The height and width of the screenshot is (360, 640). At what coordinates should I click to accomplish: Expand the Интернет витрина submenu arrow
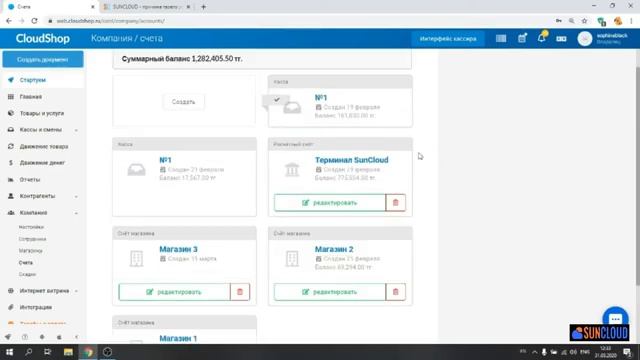click(76, 291)
